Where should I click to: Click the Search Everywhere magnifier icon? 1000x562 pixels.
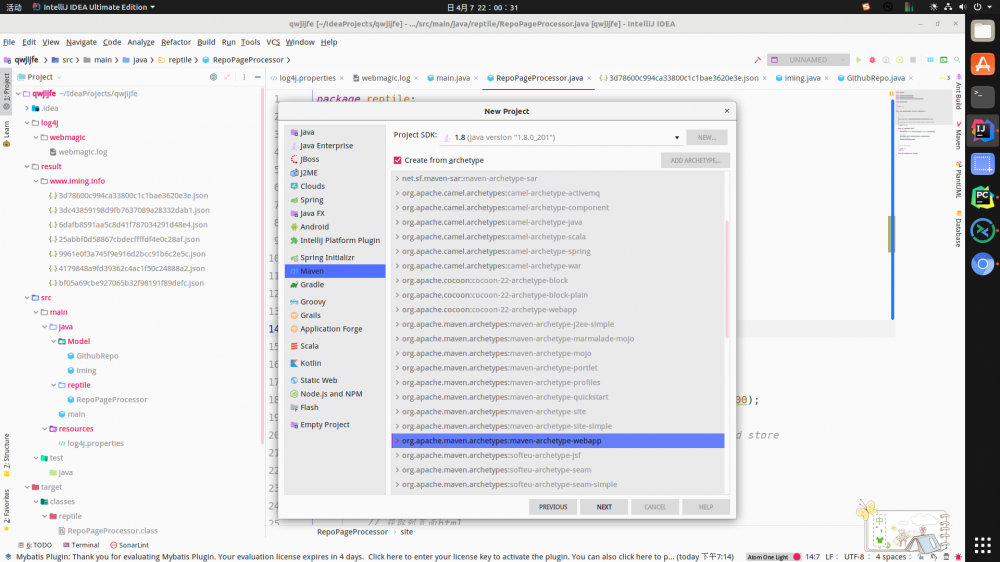(957, 60)
